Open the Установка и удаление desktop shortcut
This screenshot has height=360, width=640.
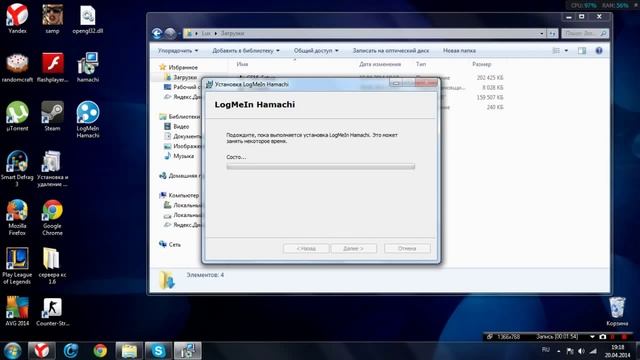[x=52, y=168]
